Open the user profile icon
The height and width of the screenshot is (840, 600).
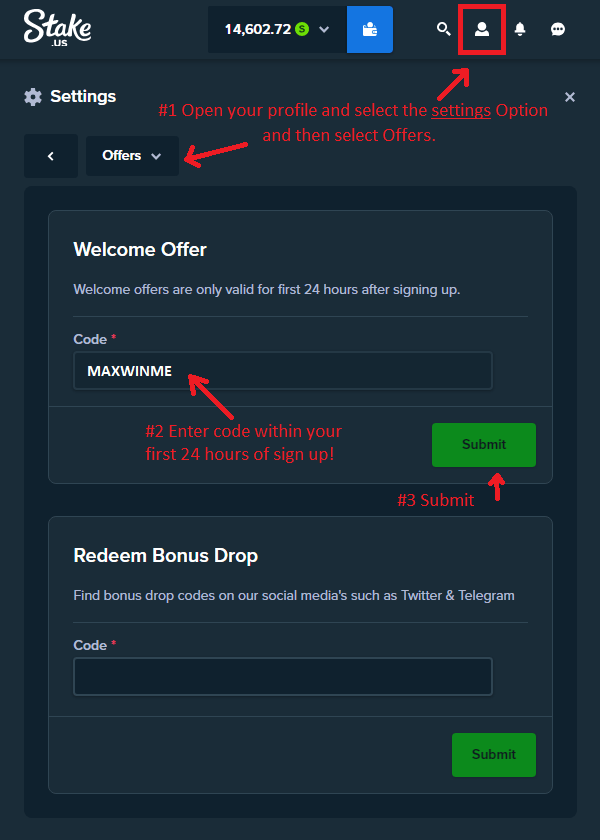tap(482, 29)
